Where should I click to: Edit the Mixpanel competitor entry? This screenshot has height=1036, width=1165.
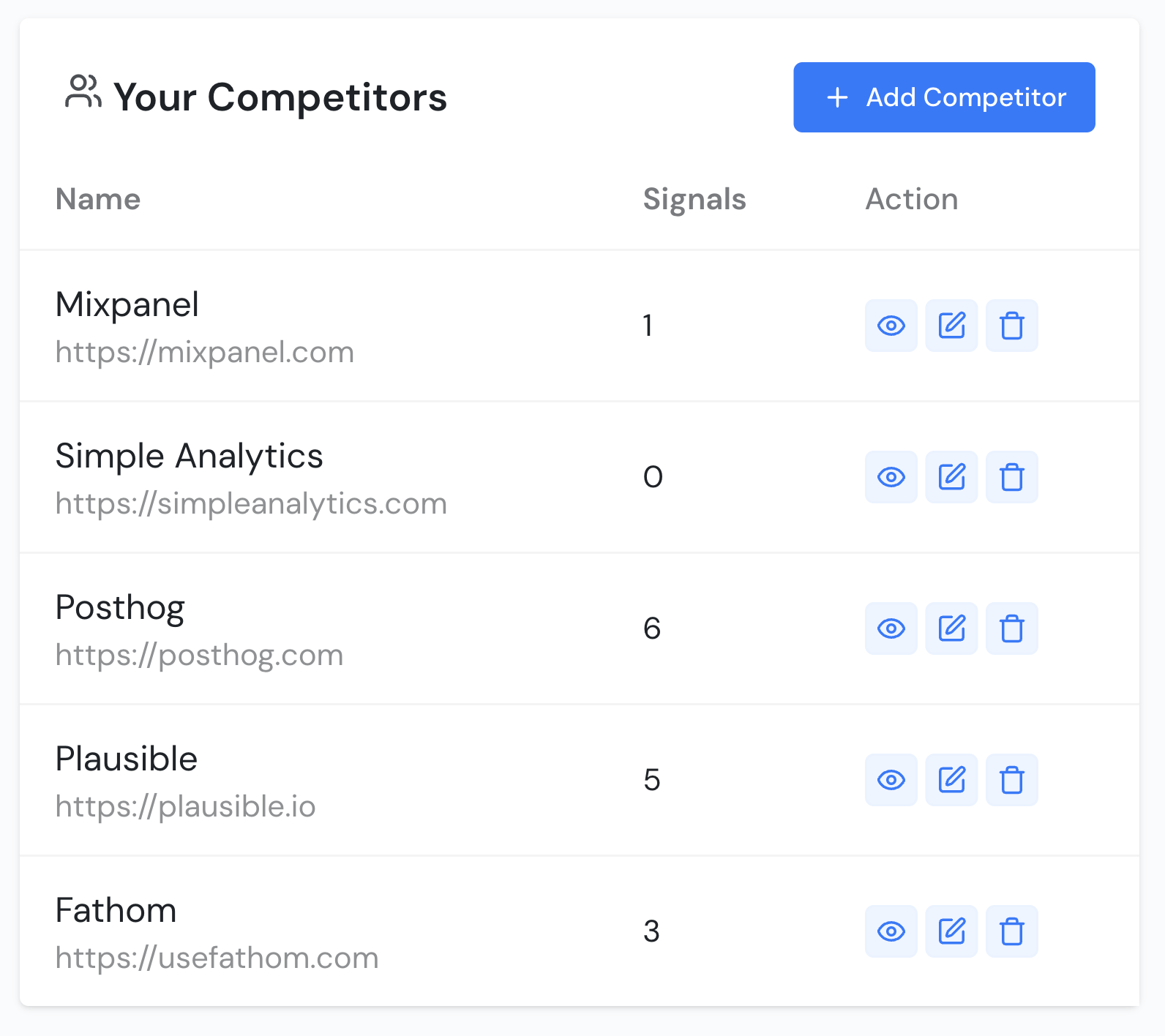click(x=951, y=326)
